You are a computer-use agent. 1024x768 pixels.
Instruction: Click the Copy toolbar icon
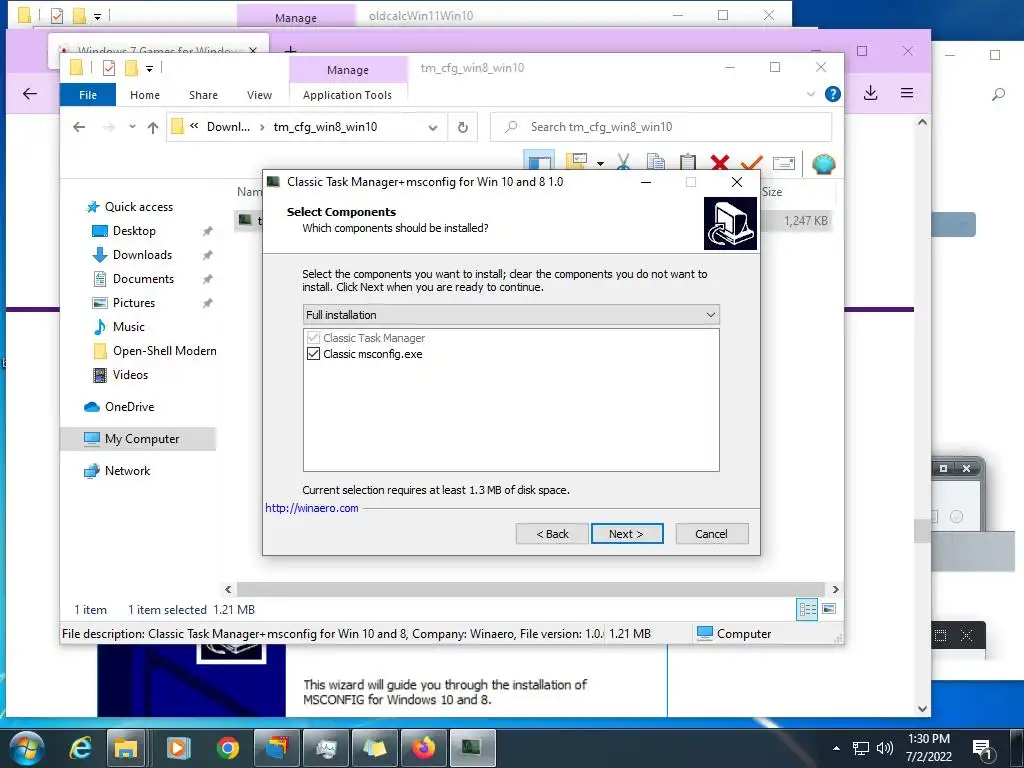pyautogui.click(x=656, y=162)
